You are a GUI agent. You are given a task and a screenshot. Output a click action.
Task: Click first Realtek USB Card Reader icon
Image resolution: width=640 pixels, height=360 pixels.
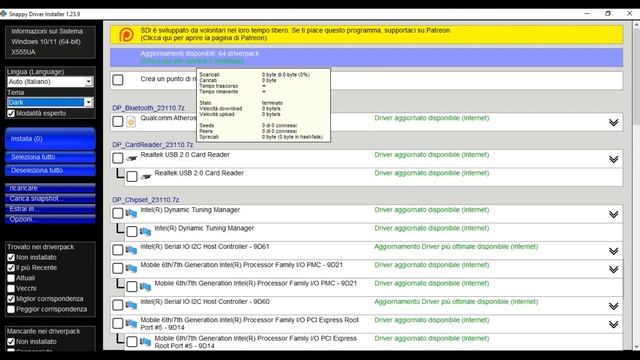[131, 158]
